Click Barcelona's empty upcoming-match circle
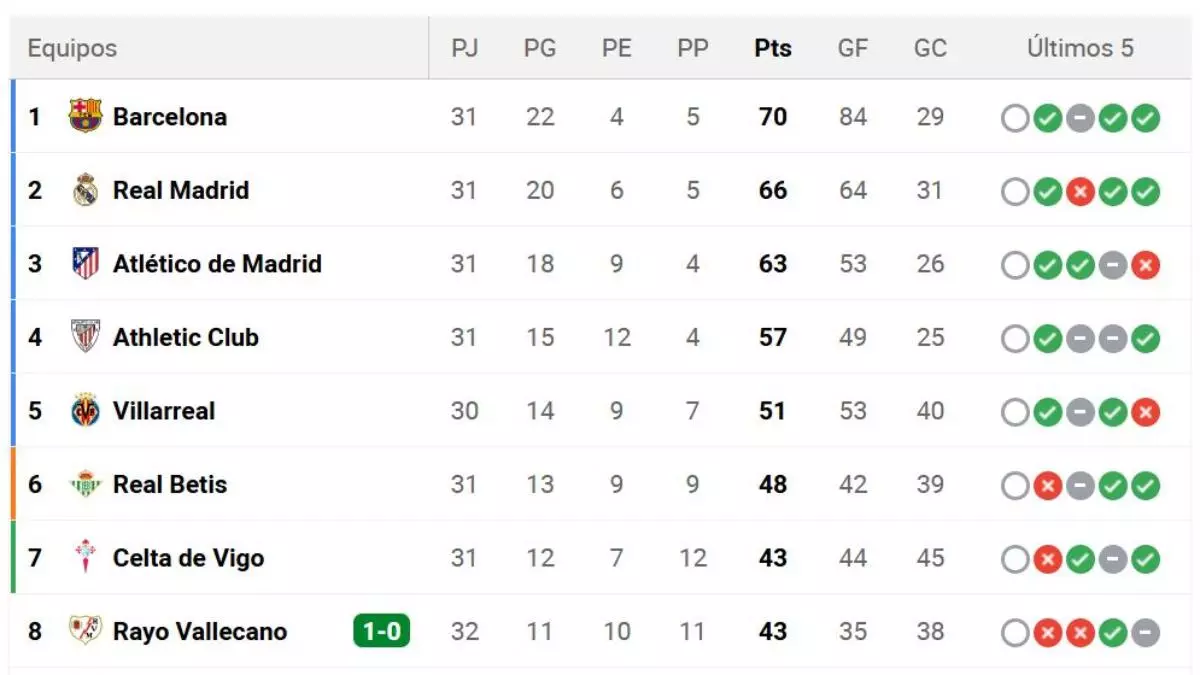 (x=1015, y=117)
